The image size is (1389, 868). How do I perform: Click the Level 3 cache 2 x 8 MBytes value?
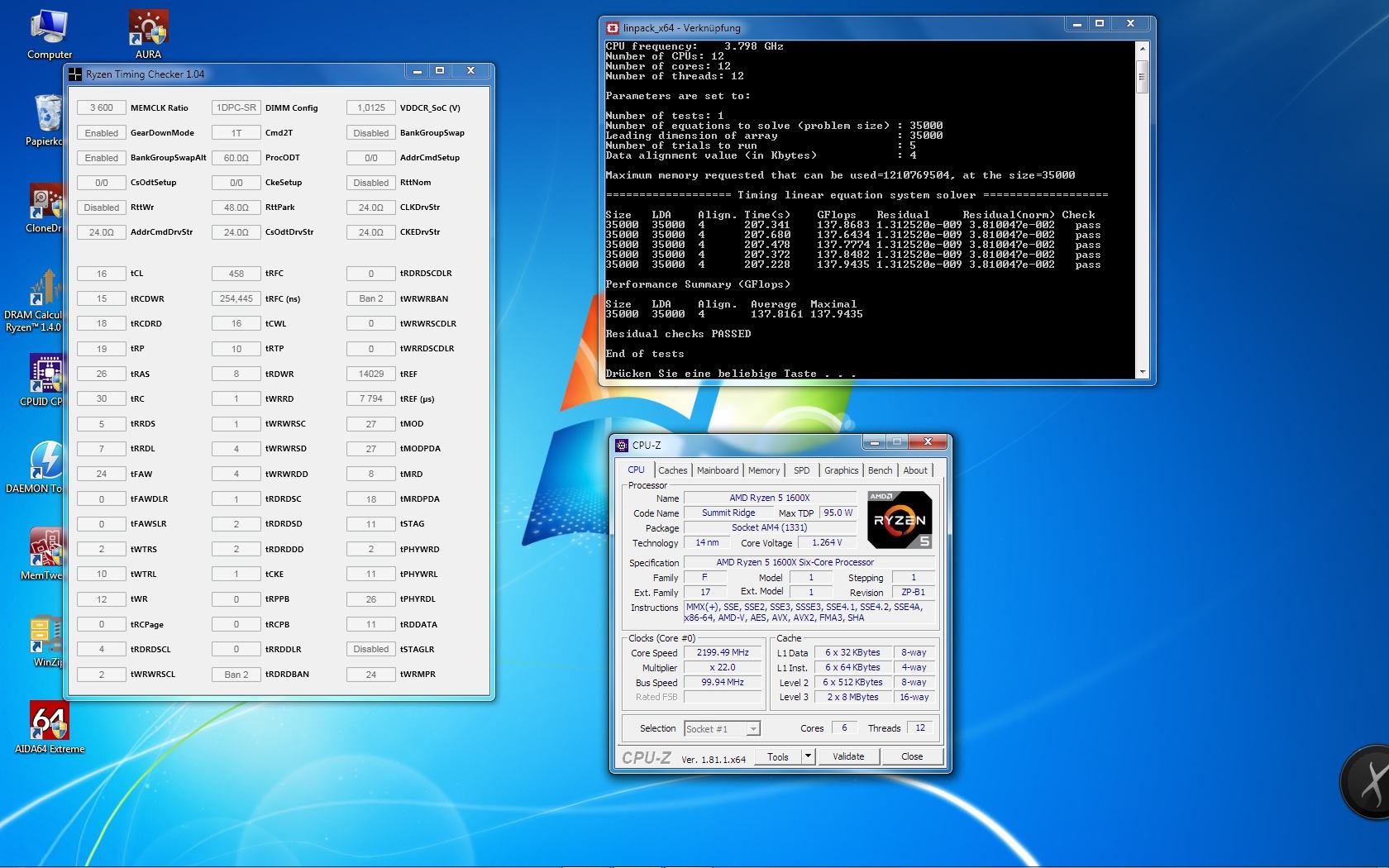coord(852,697)
